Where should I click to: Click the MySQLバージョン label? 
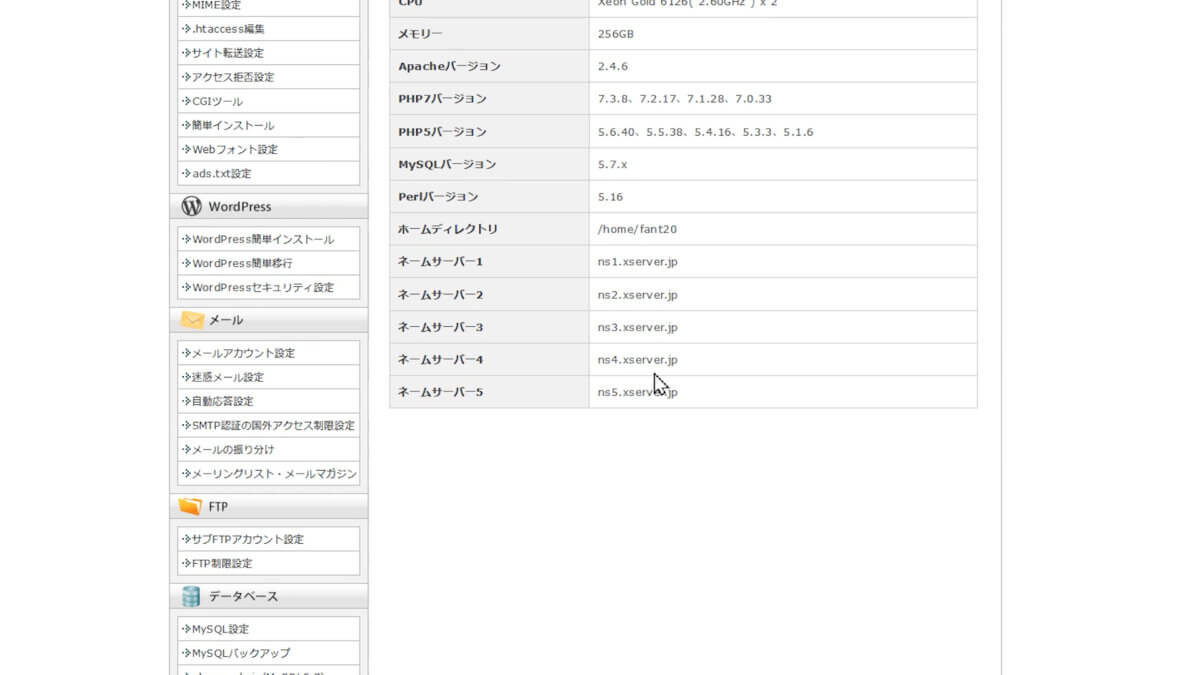(x=447, y=164)
